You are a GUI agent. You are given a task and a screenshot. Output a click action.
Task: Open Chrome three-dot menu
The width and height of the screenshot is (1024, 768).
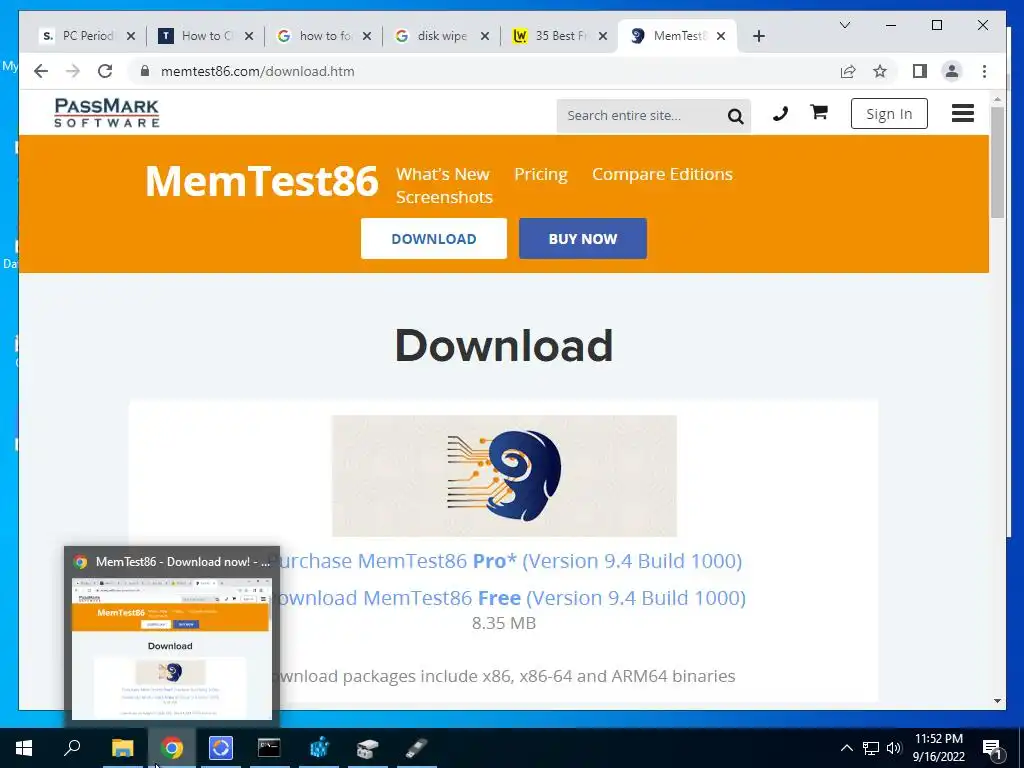(984, 71)
